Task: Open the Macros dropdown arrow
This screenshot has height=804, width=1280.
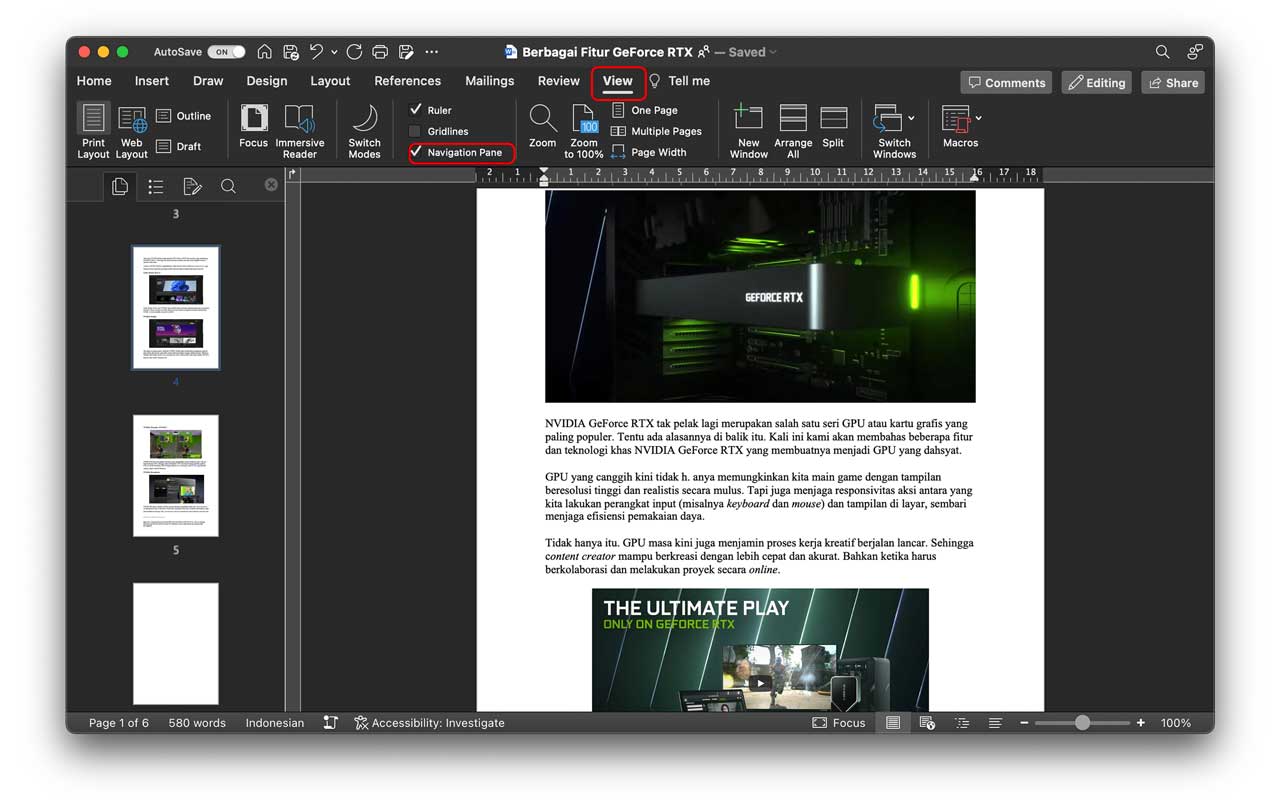Action: (x=978, y=118)
